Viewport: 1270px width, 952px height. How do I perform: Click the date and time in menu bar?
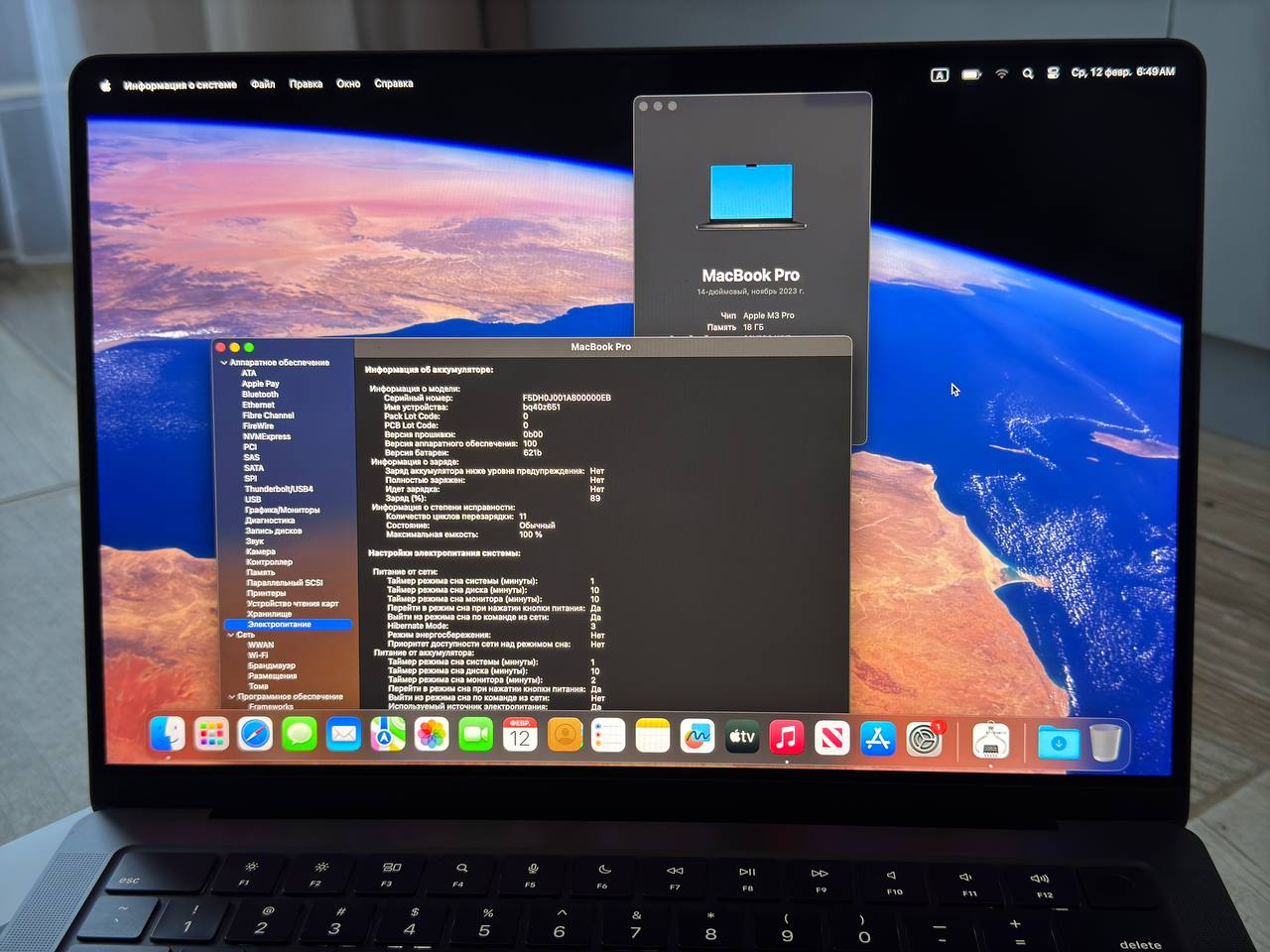(x=1123, y=71)
